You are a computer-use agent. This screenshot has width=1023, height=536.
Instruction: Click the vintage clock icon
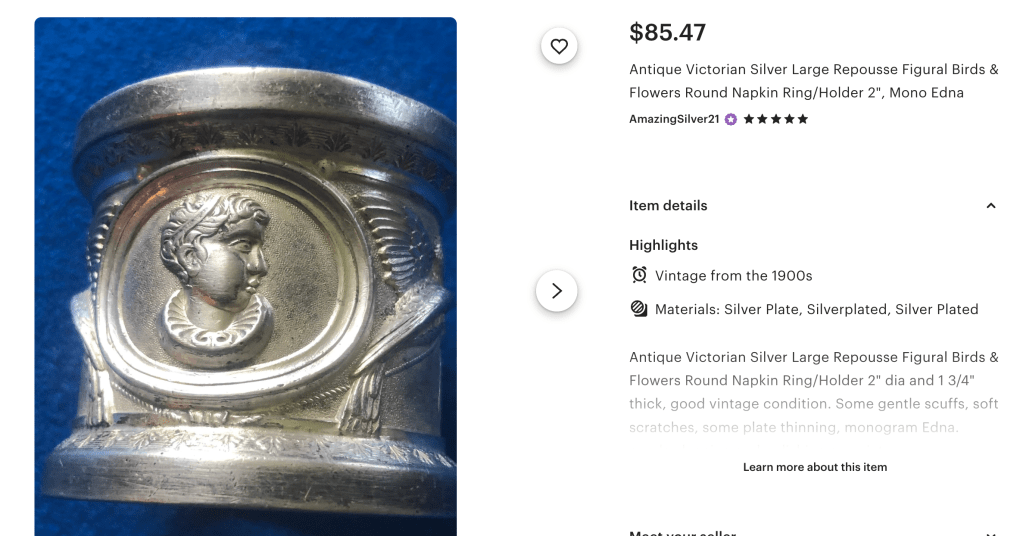point(640,275)
